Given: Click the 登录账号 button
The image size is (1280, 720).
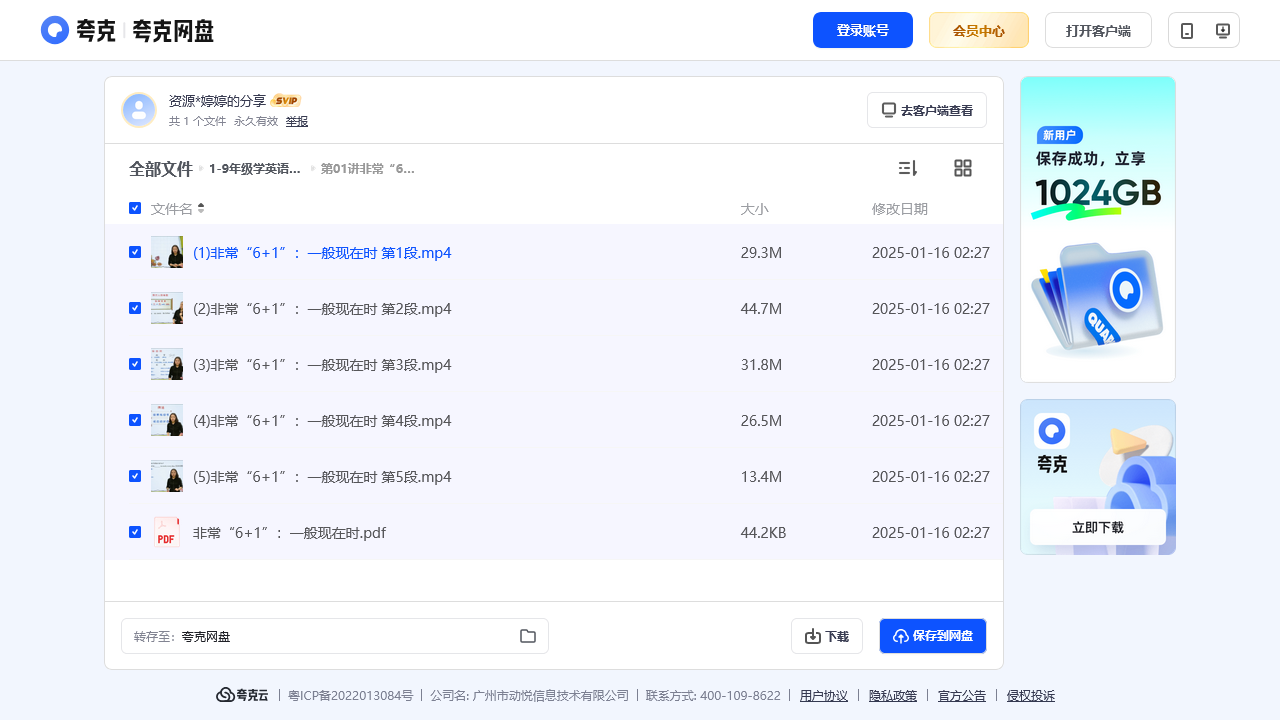Looking at the screenshot, I should pos(863,30).
